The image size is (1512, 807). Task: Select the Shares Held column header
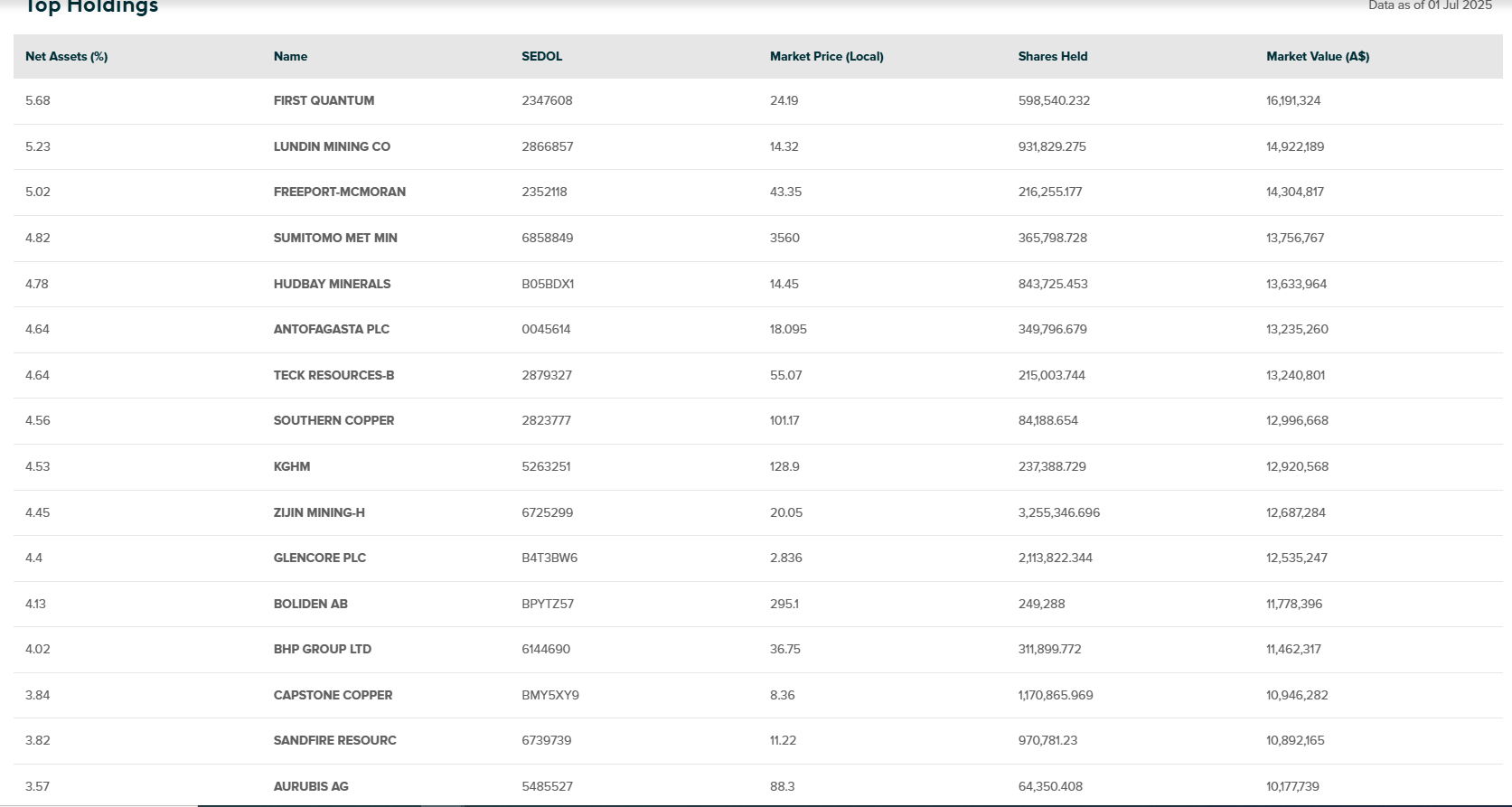pos(1052,56)
